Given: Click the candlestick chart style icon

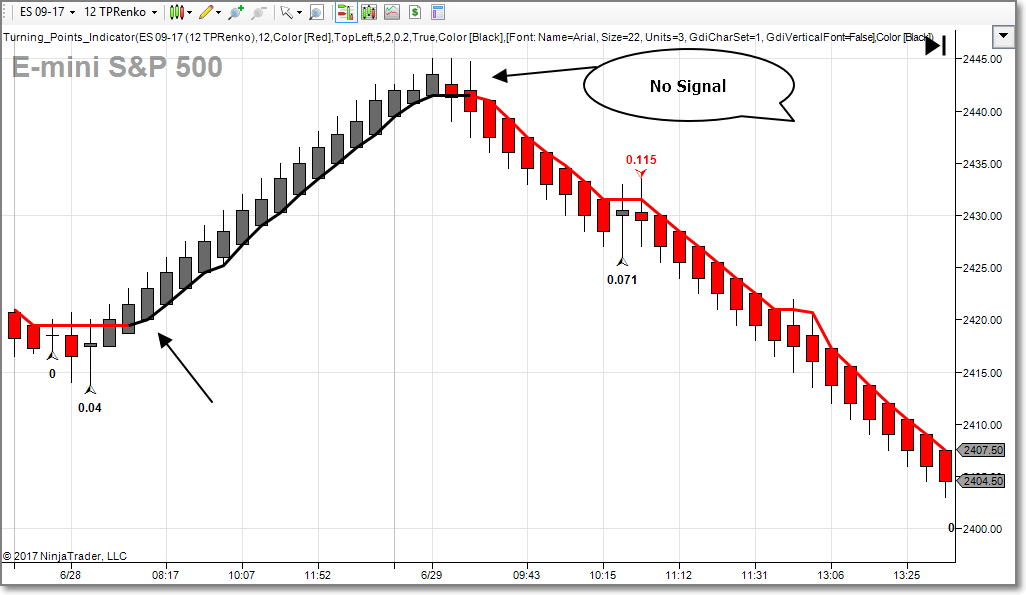Looking at the screenshot, I should point(177,12).
